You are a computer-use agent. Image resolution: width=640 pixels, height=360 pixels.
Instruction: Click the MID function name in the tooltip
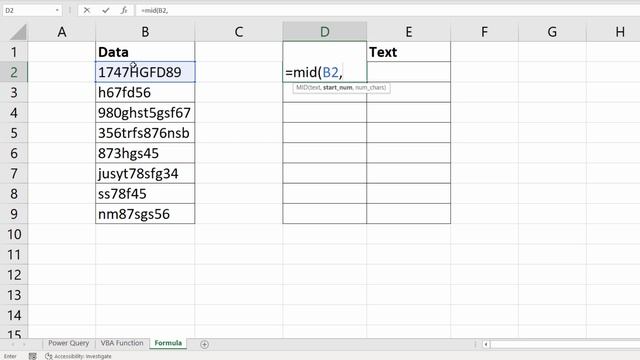point(302,88)
